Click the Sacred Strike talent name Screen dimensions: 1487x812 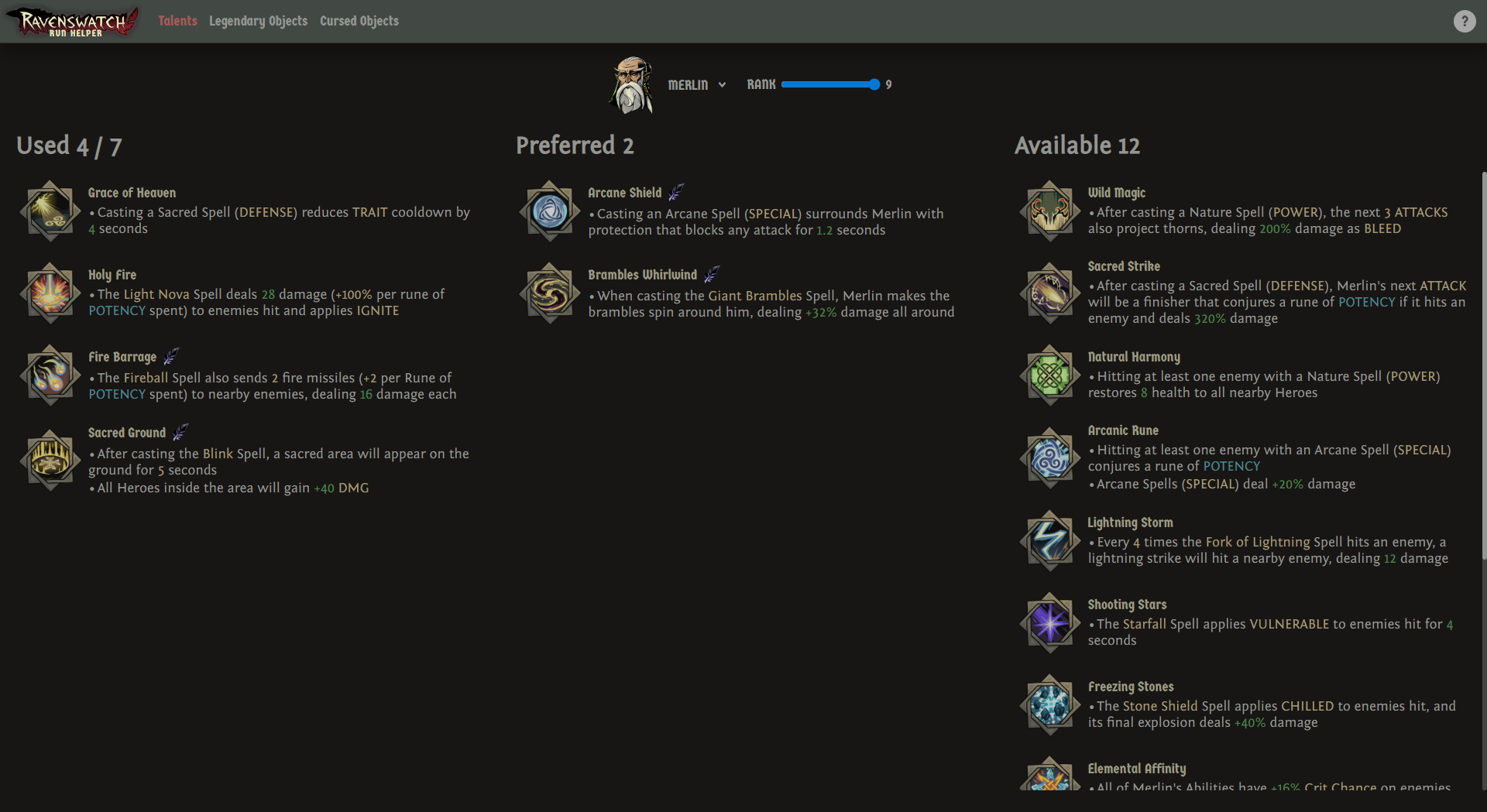[1124, 266]
